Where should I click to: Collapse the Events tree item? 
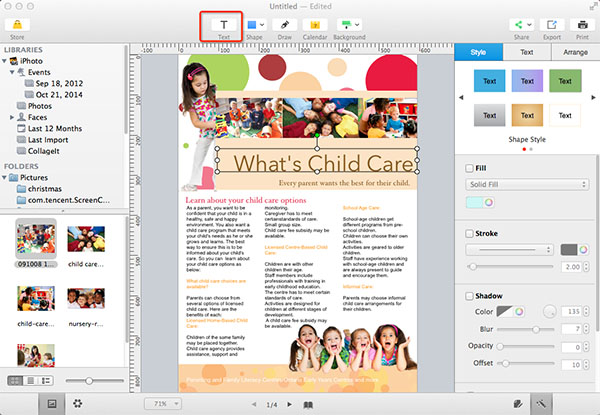click(12, 72)
